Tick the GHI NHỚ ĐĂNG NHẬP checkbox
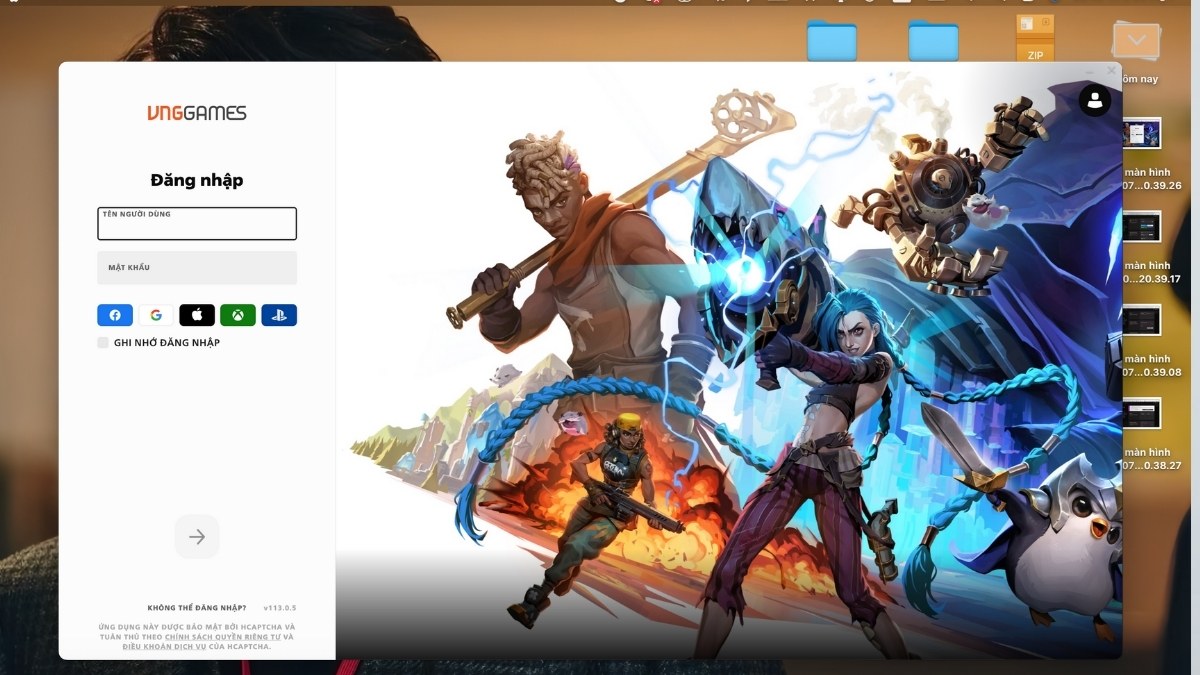This screenshot has height=675, width=1200. click(103, 342)
